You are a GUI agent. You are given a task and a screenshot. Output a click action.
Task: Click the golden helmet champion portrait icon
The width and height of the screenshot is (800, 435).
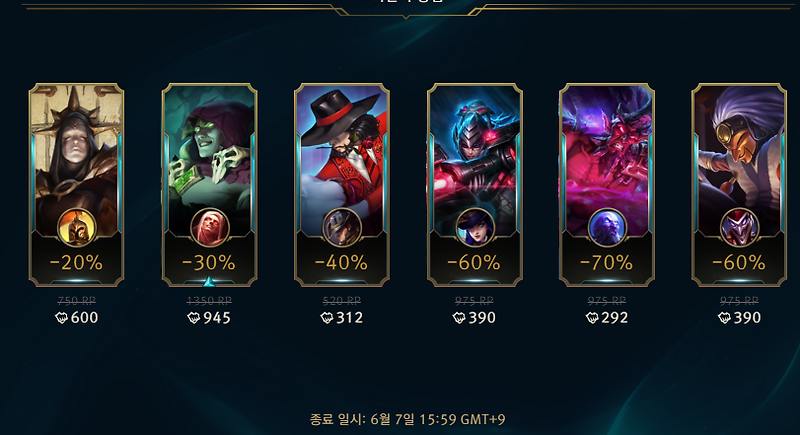coord(77,227)
